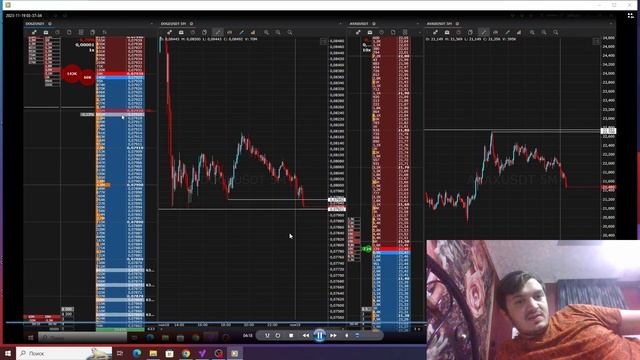Select the AVAXUSDT 5m chart tab
This screenshot has height=360, width=640.
[x=440, y=24]
